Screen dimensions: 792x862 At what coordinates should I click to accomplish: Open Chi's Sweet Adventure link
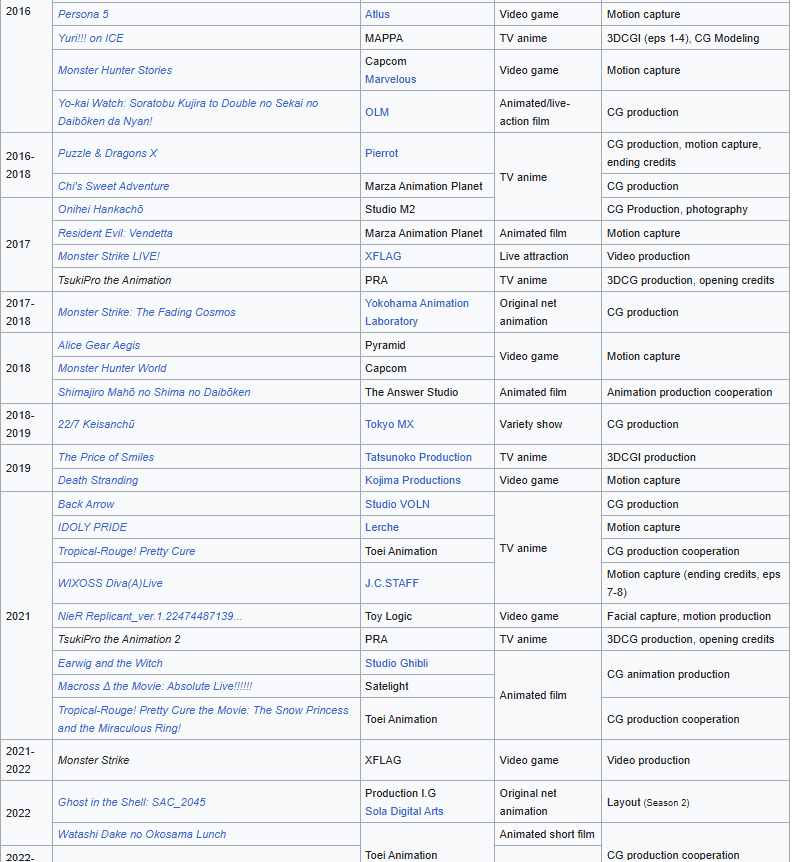pyautogui.click(x=113, y=186)
